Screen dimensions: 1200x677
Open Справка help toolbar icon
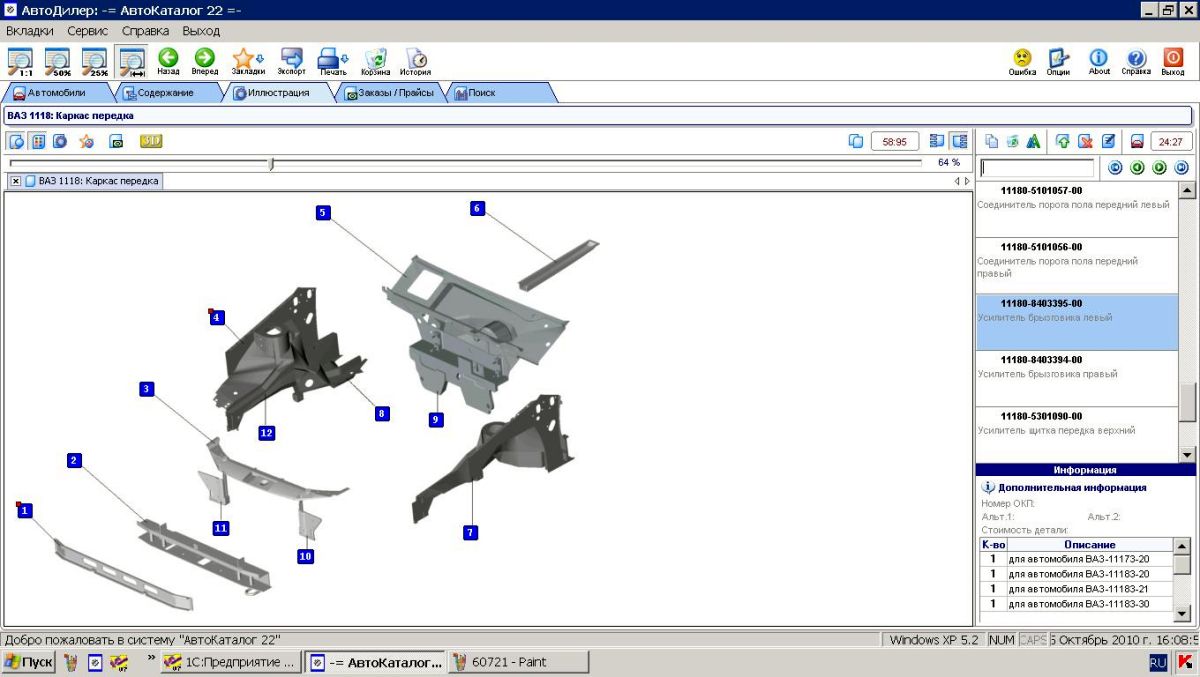click(x=1136, y=62)
